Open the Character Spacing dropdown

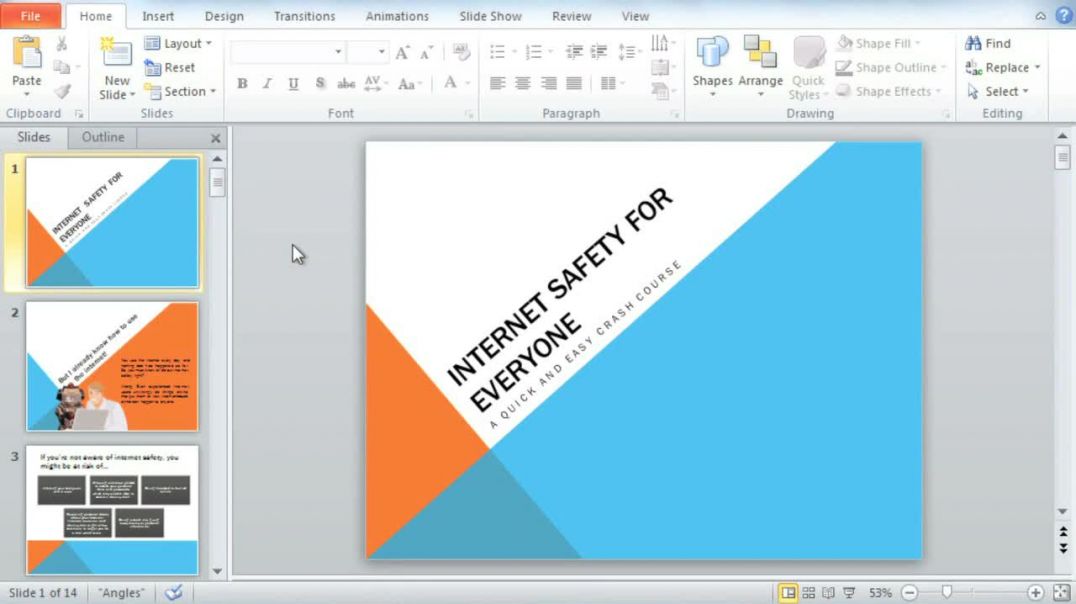point(376,84)
